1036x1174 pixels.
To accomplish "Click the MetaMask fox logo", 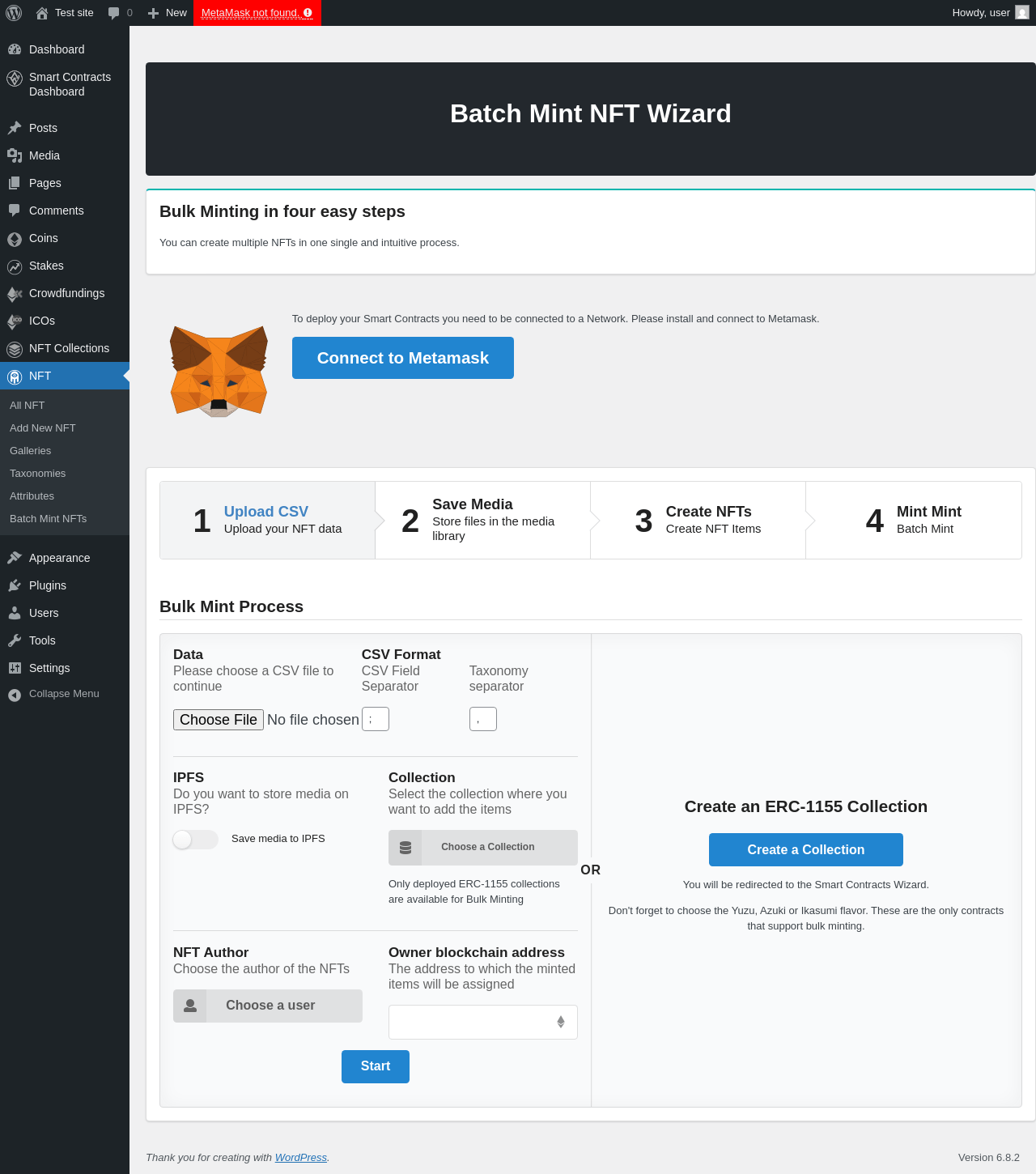I will [x=219, y=371].
